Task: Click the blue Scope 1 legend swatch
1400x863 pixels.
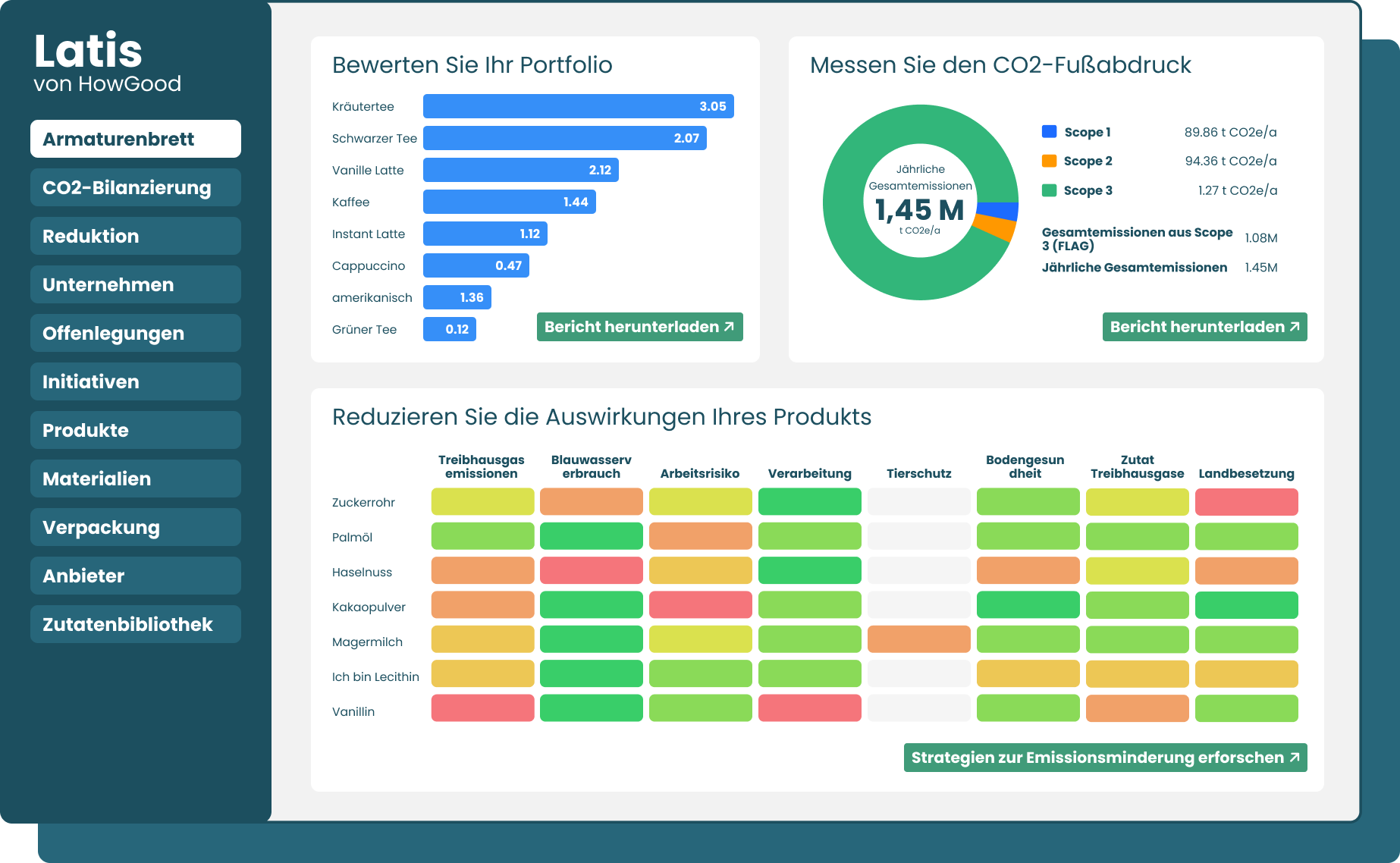Action: (x=1050, y=131)
